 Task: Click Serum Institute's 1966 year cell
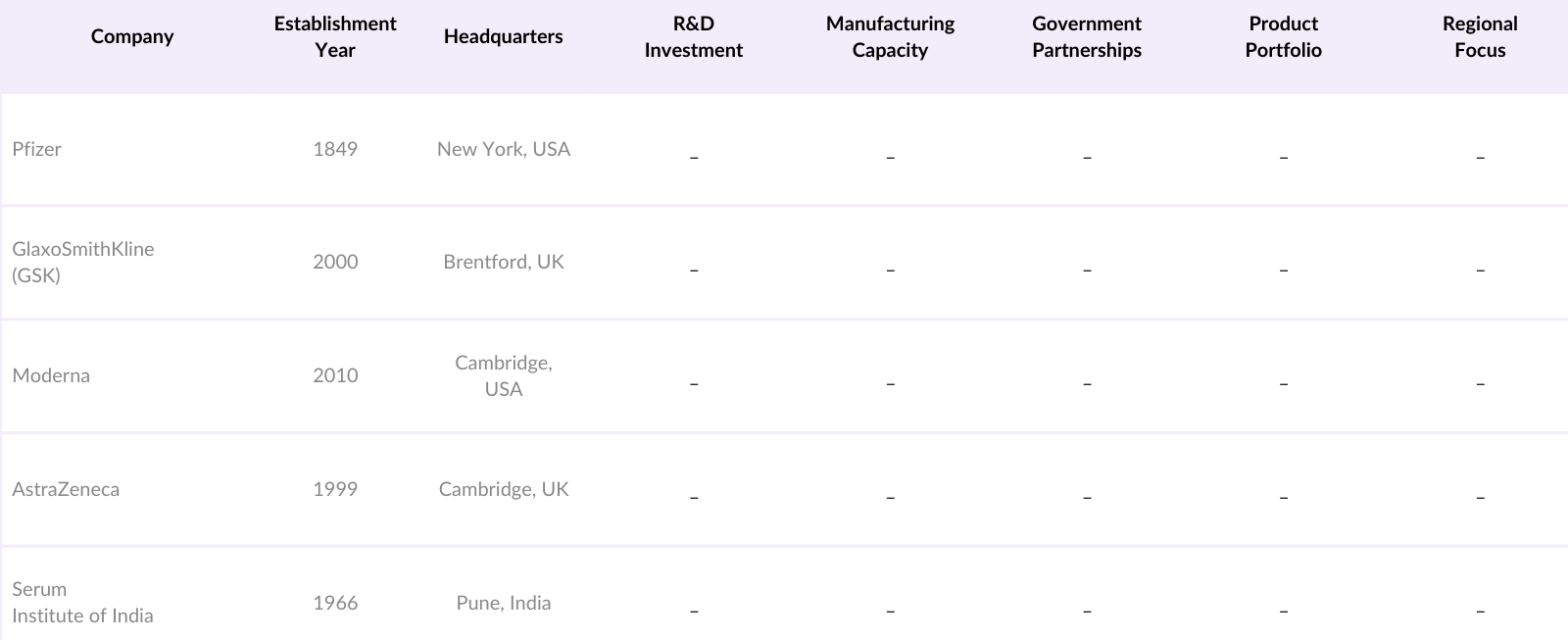tap(335, 603)
